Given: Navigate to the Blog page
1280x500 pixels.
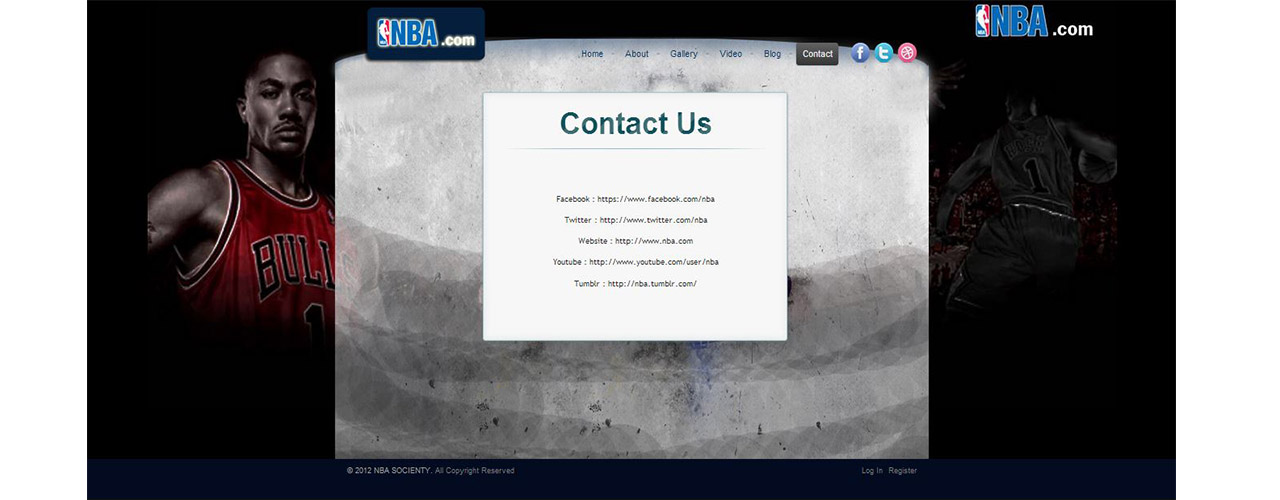Looking at the screenshot, I should [x=772, y=54].
